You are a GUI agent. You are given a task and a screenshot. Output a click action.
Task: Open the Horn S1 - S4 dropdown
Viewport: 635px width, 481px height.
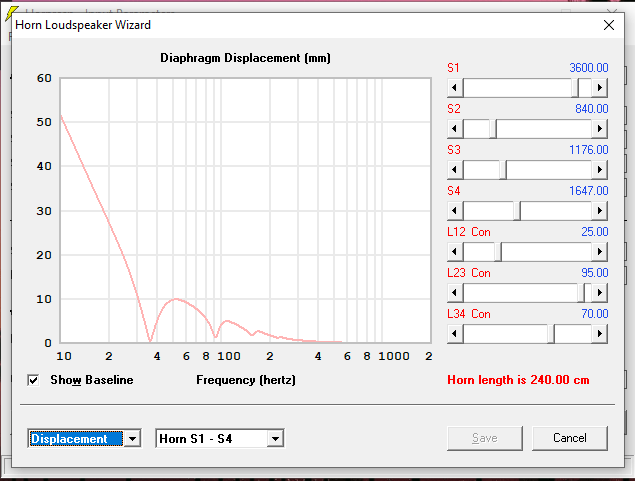(275, 438)
